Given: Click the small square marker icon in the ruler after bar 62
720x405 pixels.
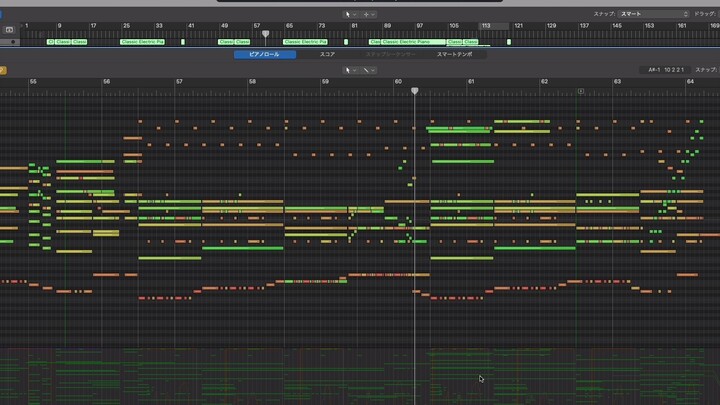Looking at the screenshot, I should (581, 91).
